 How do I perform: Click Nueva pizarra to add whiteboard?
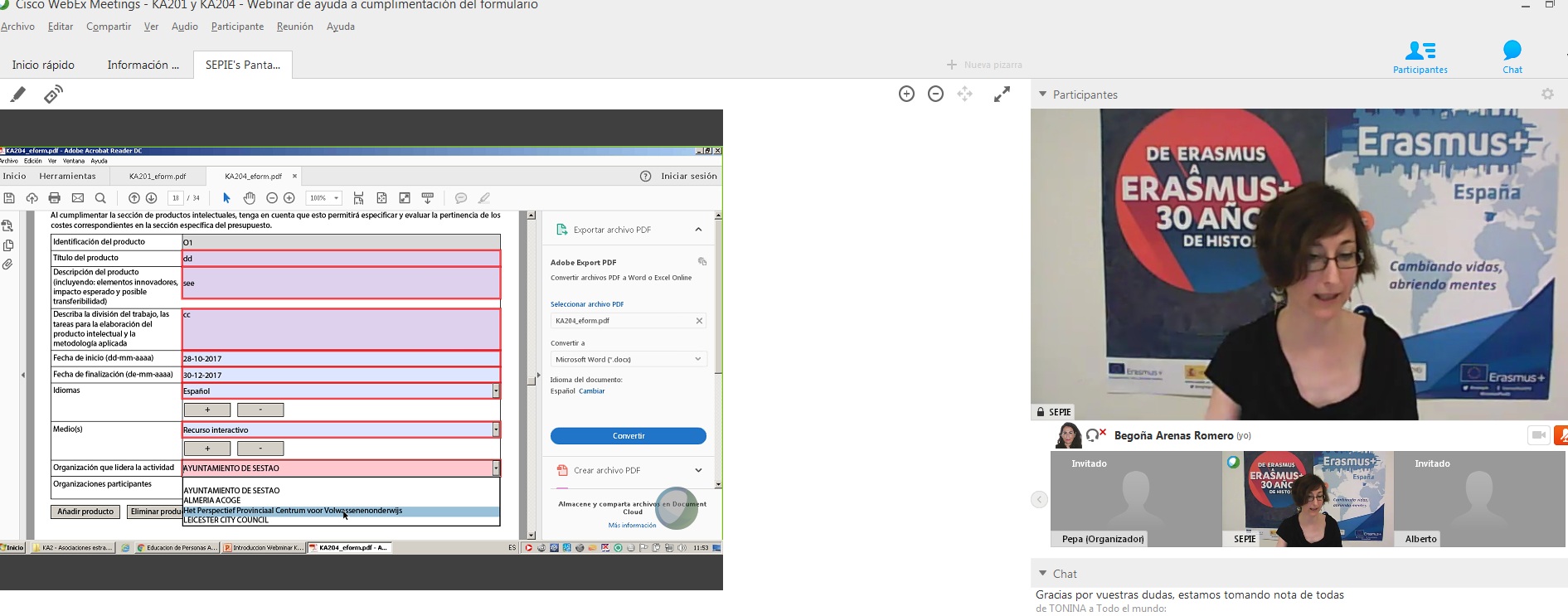pos(984,65)
